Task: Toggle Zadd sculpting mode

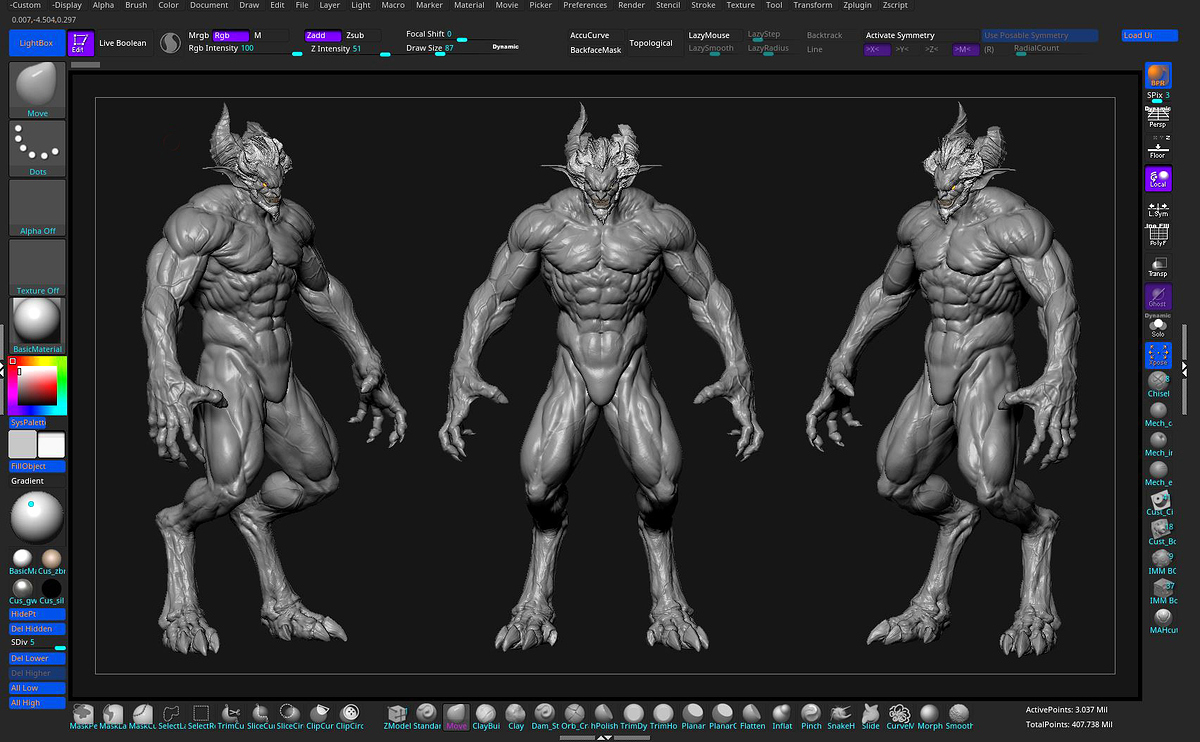Action: click(x=323, y=35)
